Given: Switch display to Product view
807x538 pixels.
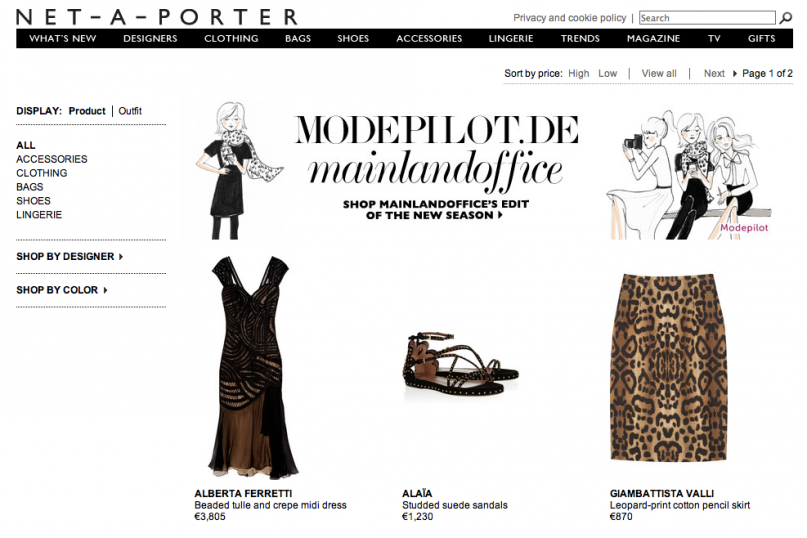Looking at the screenshot, I should 87,111.
